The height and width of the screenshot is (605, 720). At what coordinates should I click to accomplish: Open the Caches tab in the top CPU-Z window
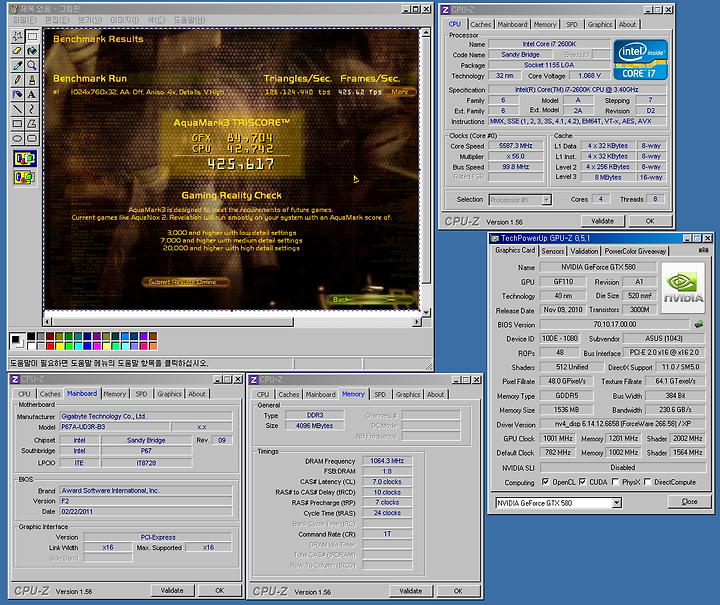481,24
